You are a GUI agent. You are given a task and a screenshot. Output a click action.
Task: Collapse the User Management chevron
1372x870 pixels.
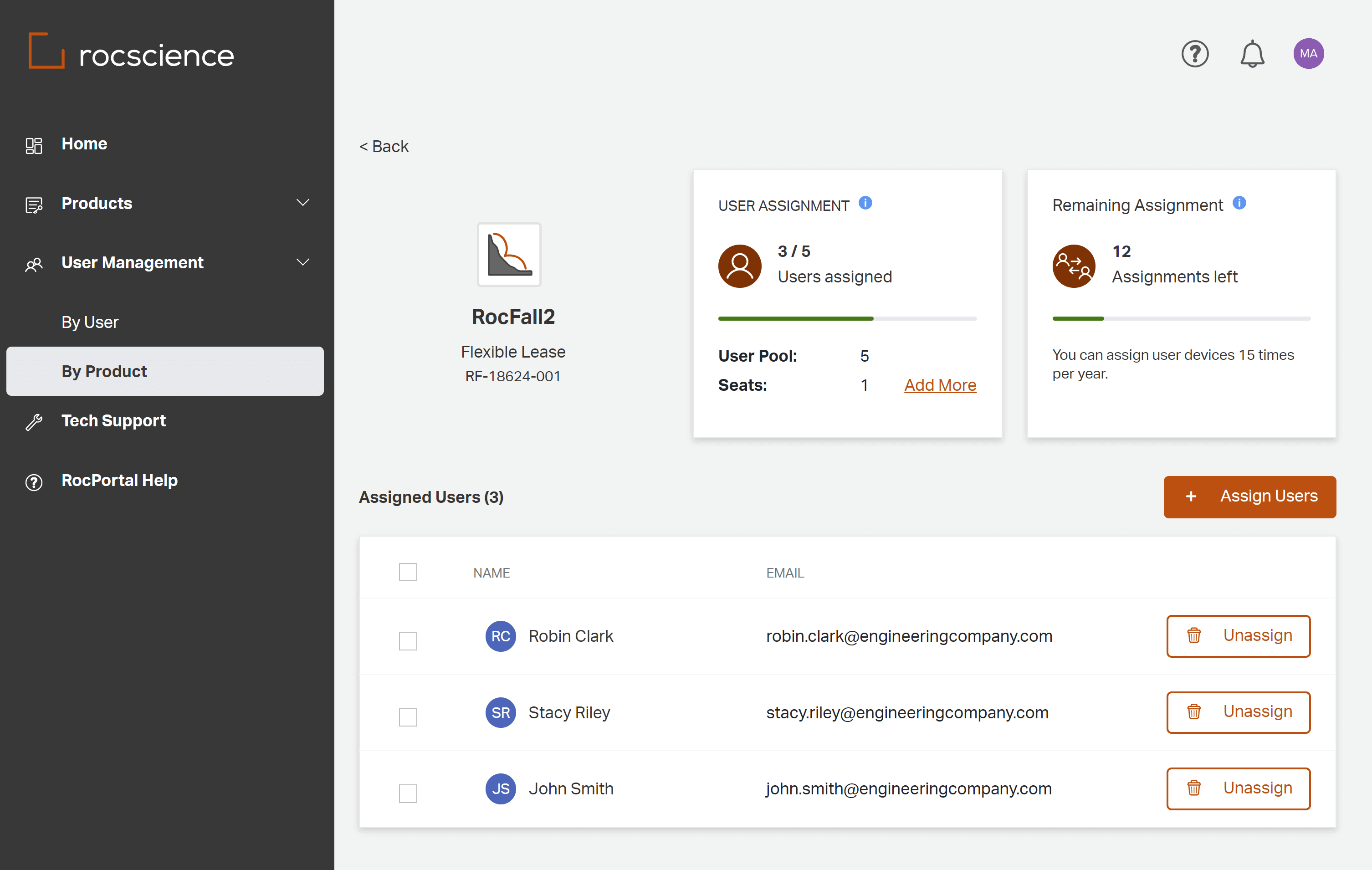(x=303, y=263)
